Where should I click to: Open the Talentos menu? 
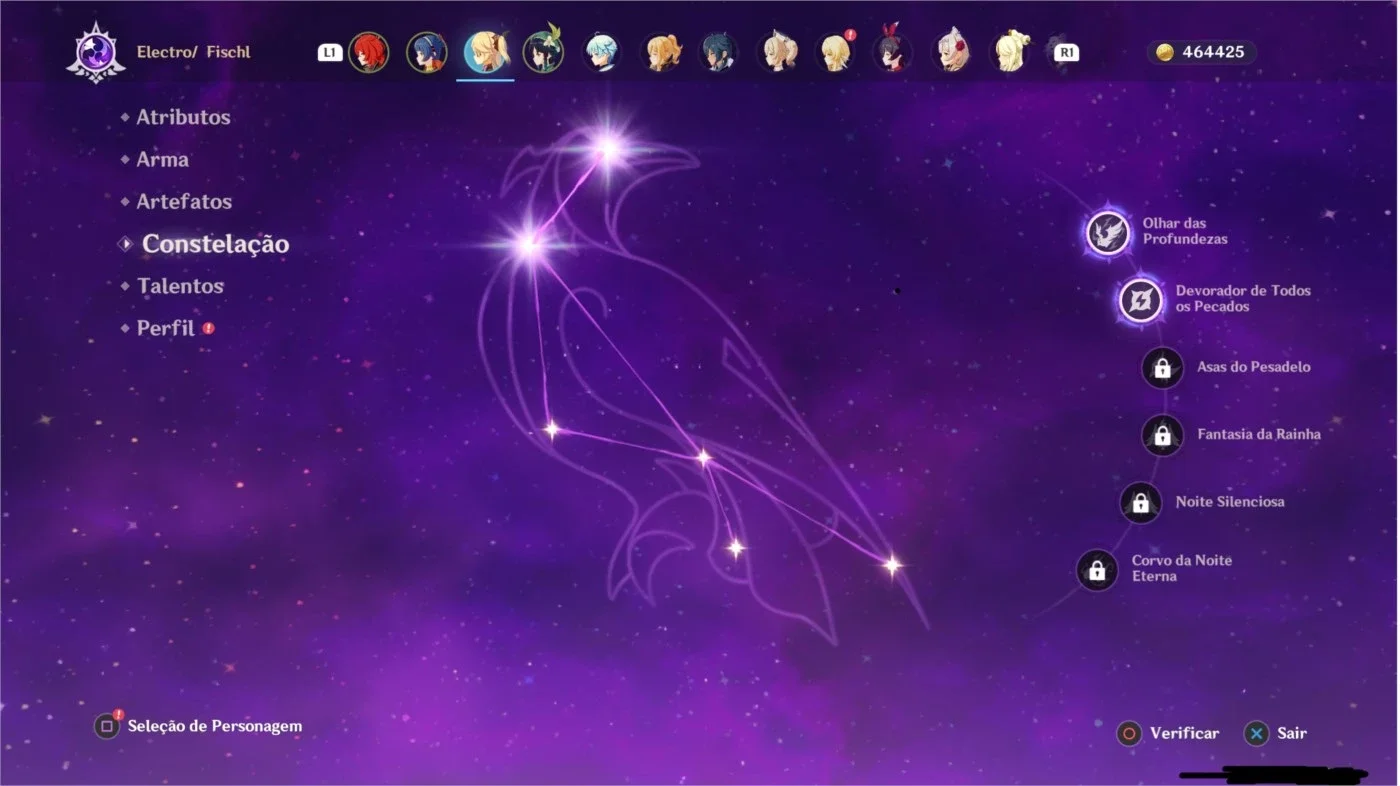tap(181, 286)
